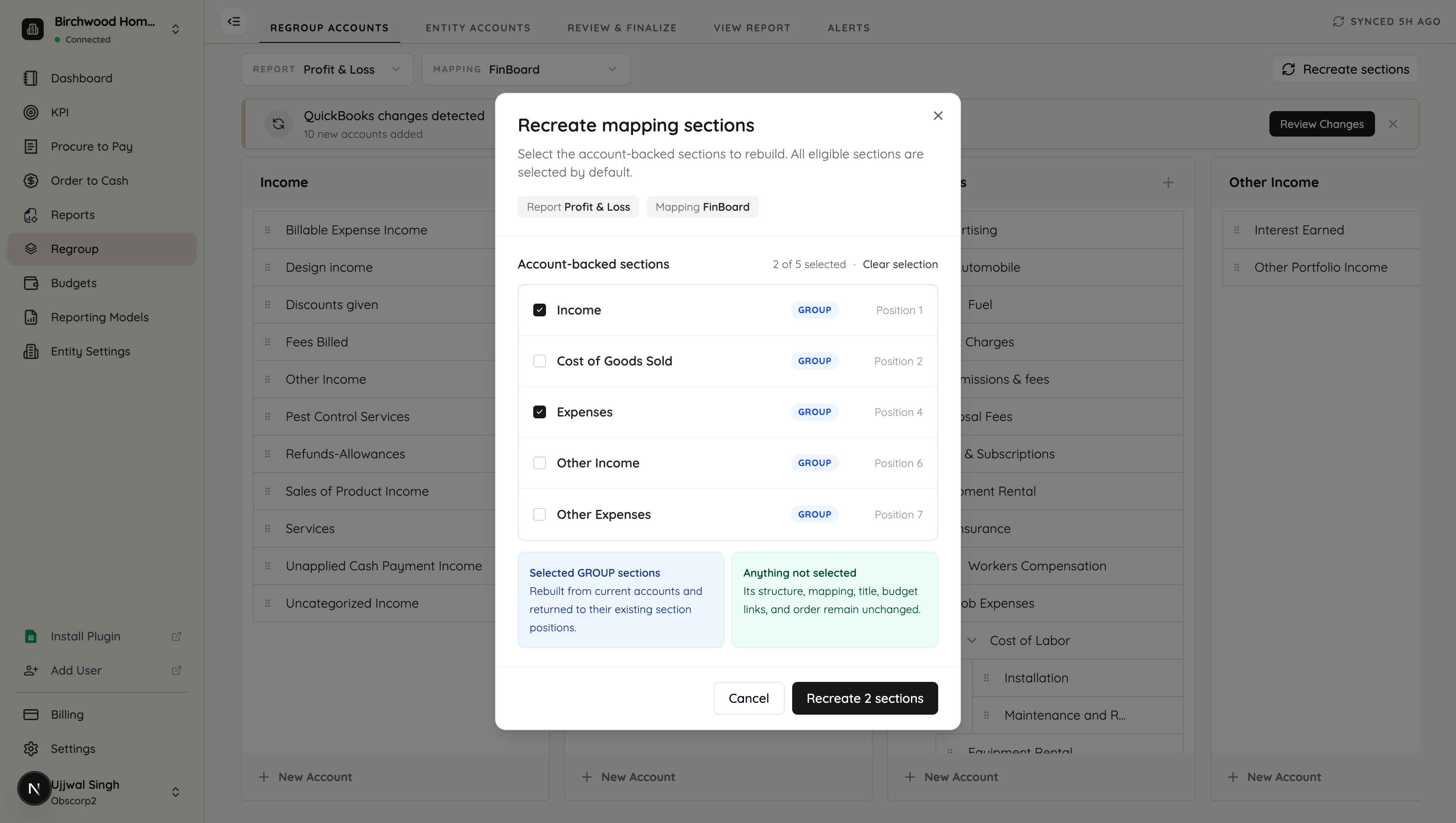Screen dimensions: 1456x823
Task: Select the Regroup layers icon
Action: 30,249
